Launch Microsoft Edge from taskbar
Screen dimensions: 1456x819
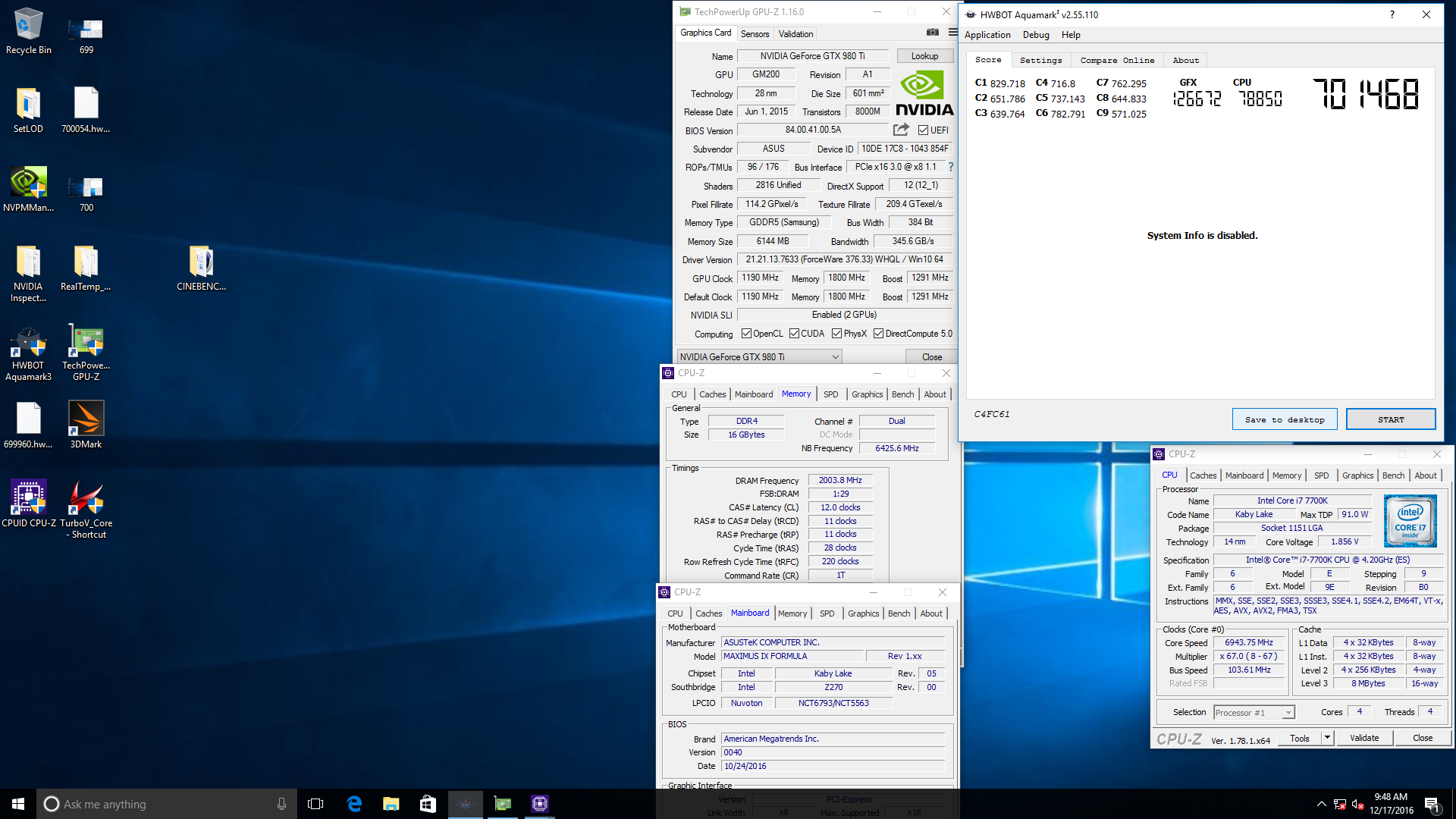[354, 804]
